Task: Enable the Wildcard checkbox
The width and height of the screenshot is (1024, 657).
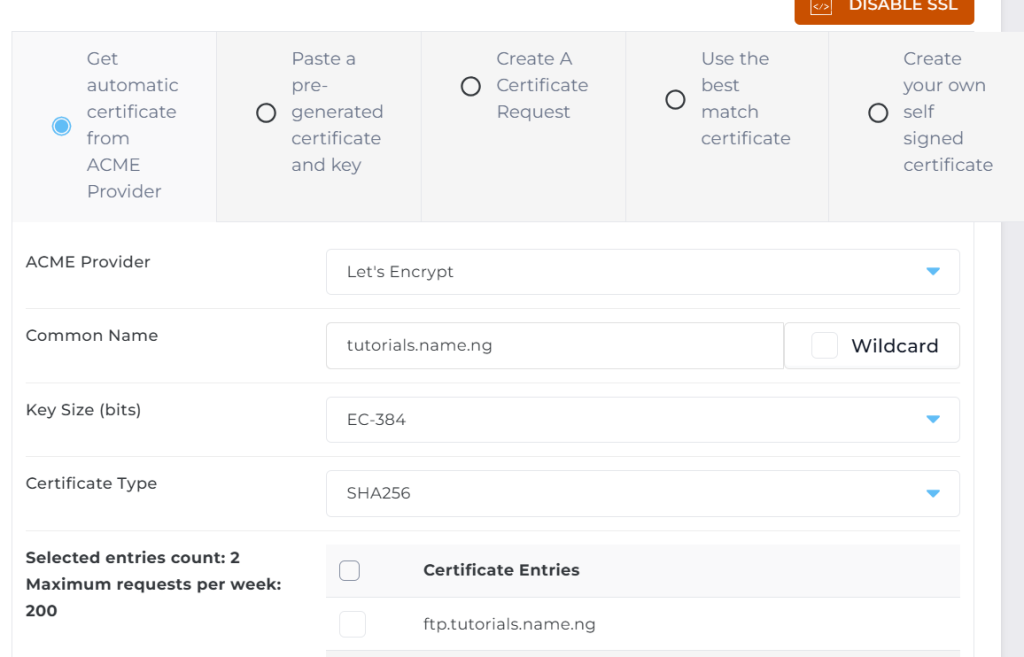Action: [x=824, y=346]
